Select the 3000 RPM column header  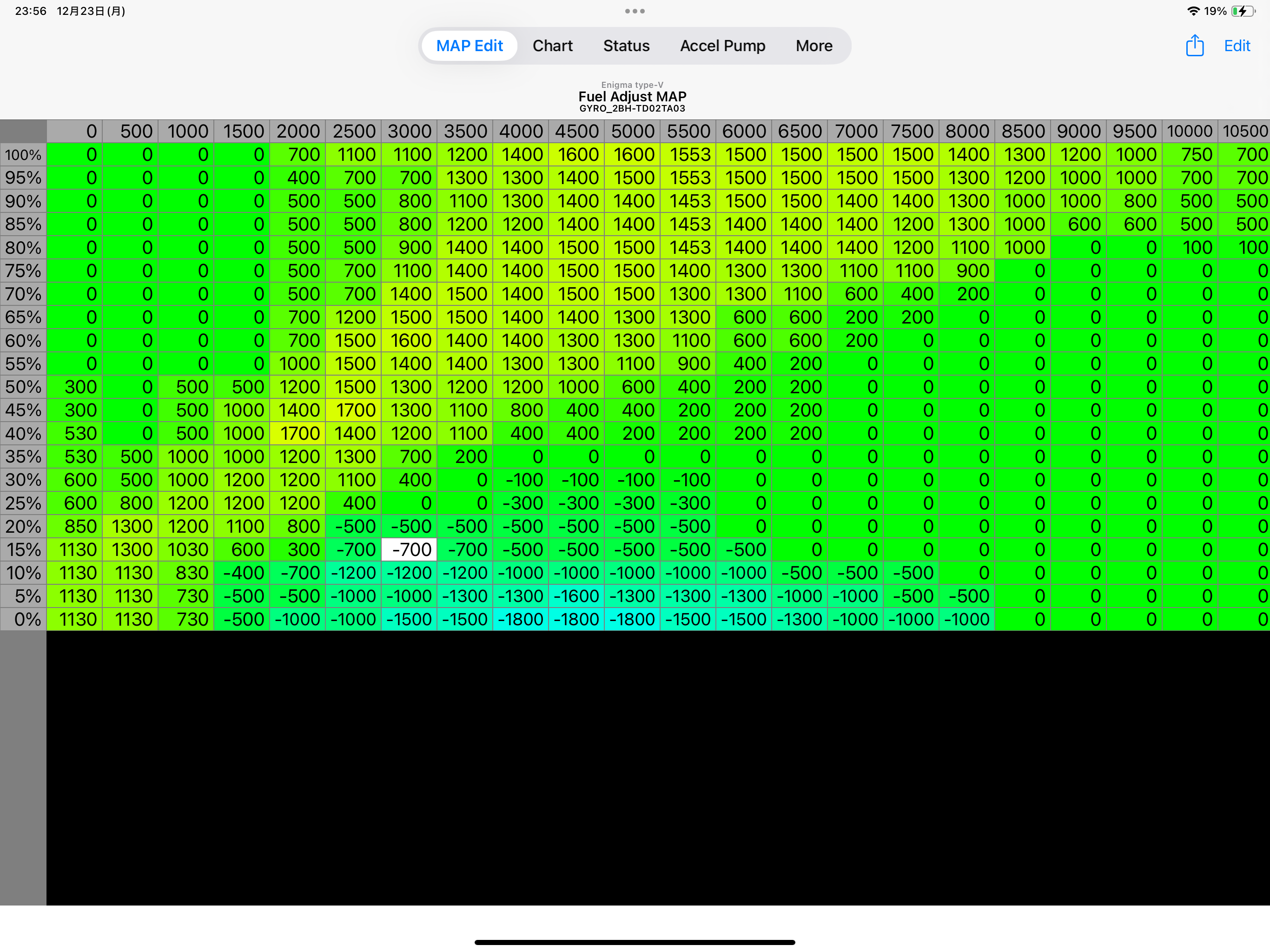click(410, 132)
